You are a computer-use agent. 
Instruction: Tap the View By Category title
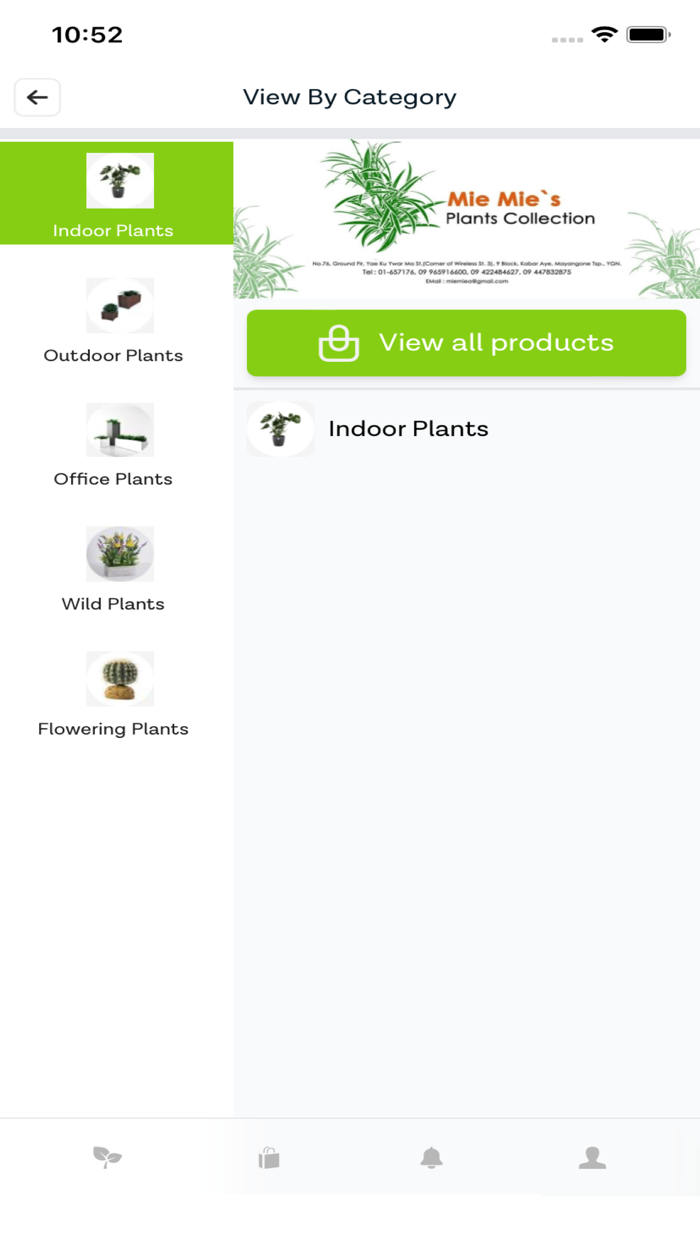[350, 97]
